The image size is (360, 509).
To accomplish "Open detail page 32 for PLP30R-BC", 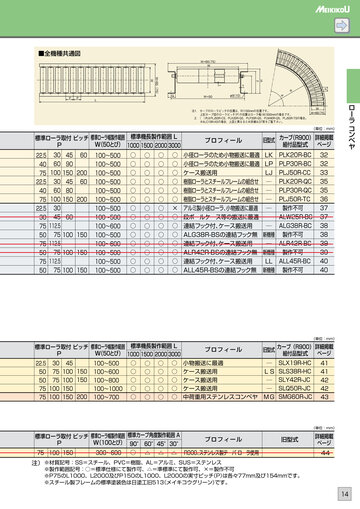I will [324, 164].
